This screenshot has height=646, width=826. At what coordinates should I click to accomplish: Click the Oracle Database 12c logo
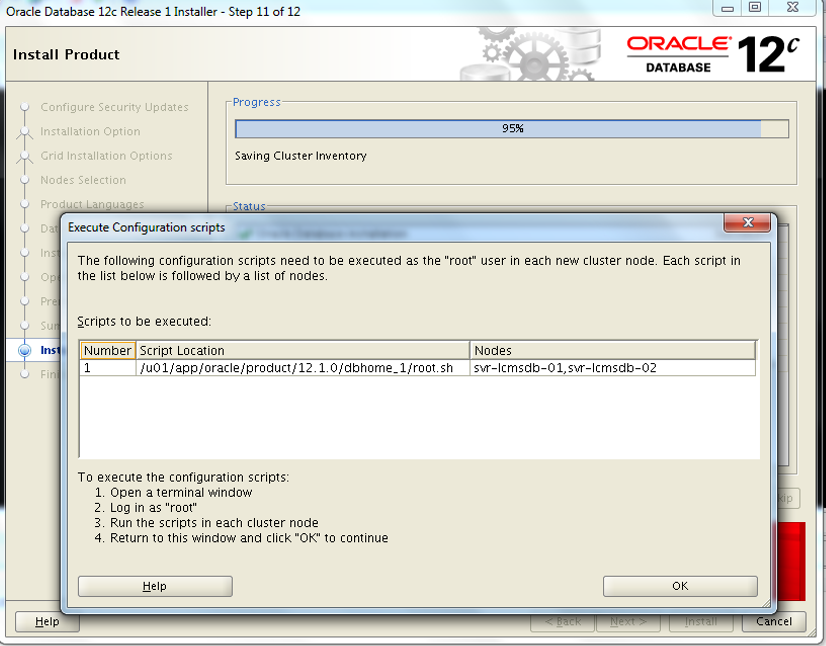coord(713,54)
